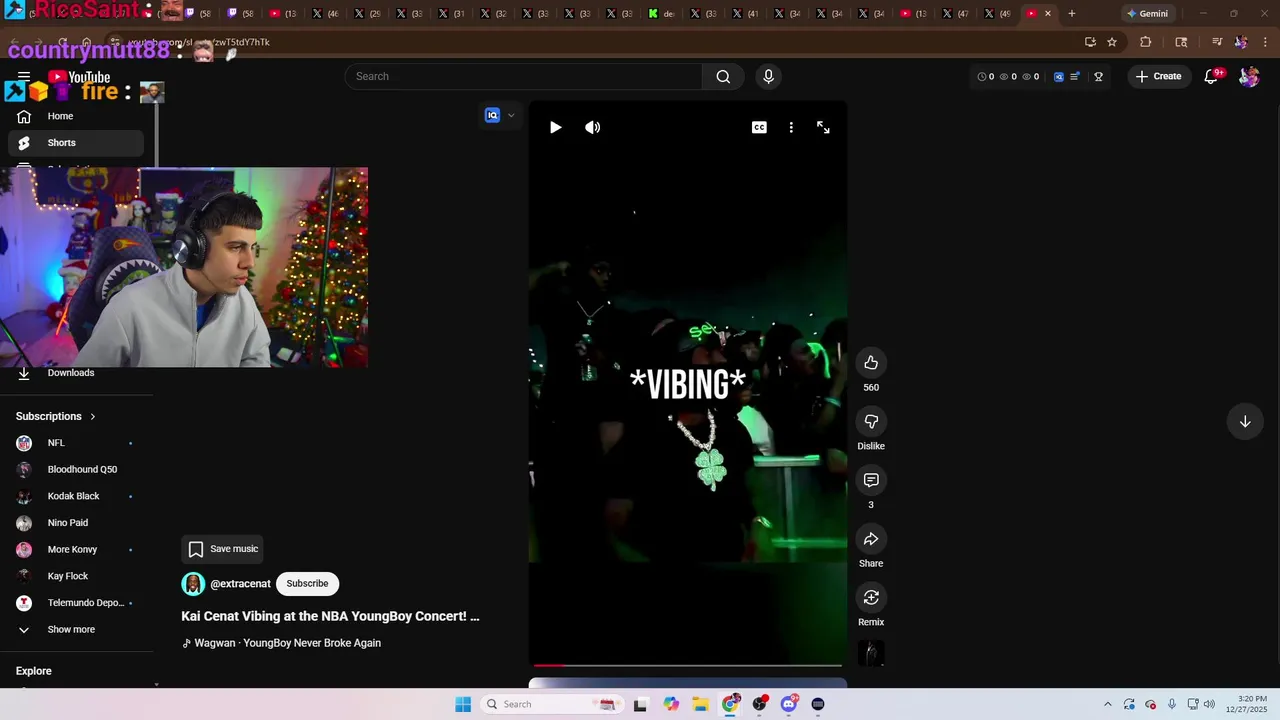Mute the Shorts video volume
The width and height of the screenshot is (1280, 720).
593,127
